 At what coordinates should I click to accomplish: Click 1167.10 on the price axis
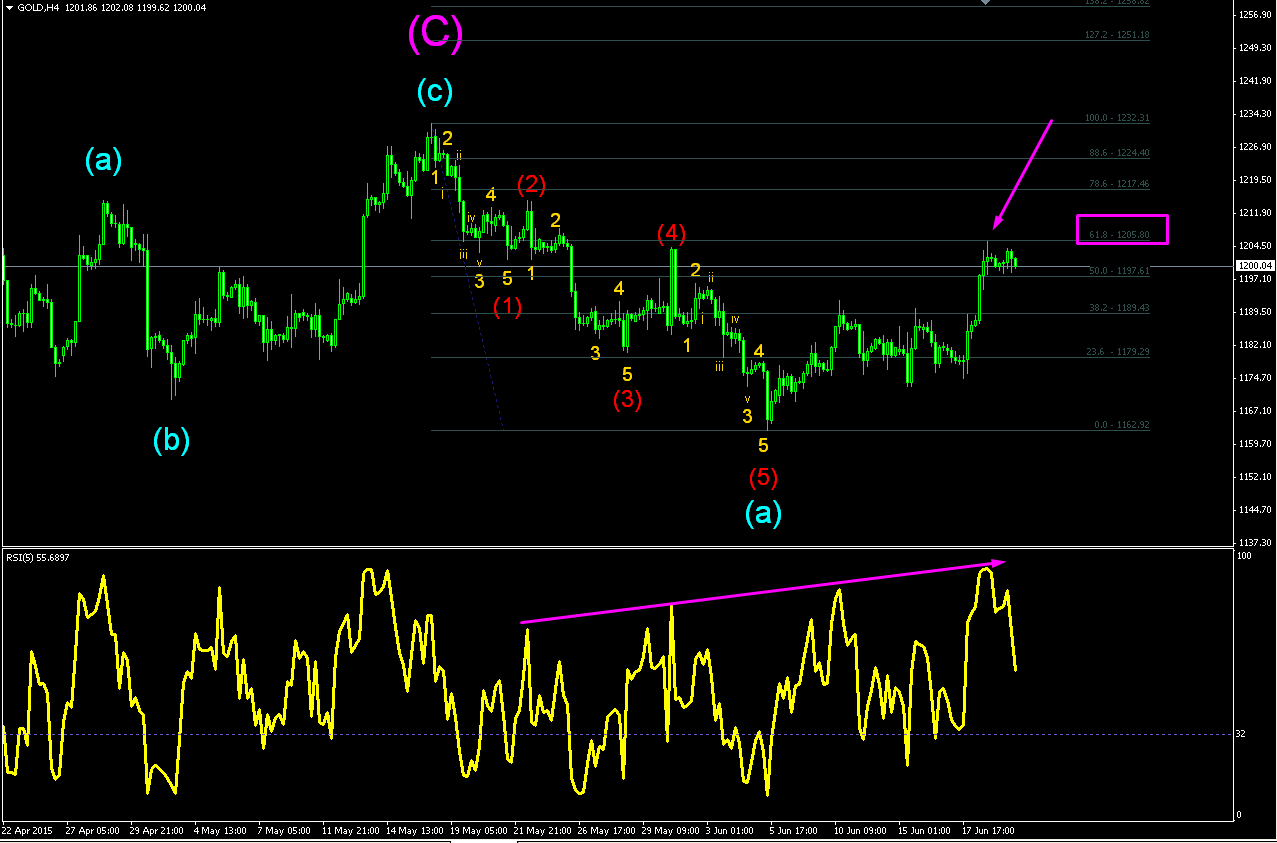[x=1254, y=411]
